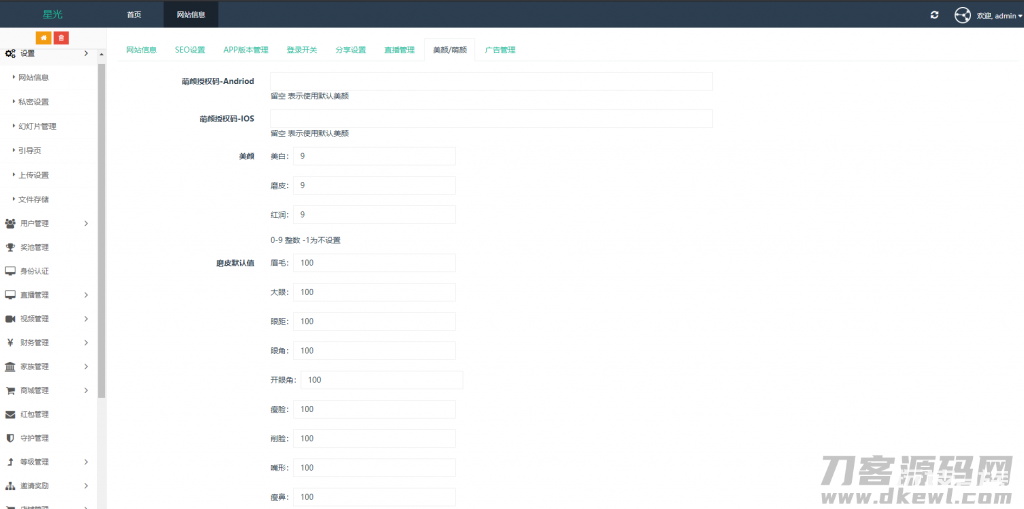Click the 嘴形 value field
This screenshot has height=509, width=1024.
coord(374,468)
